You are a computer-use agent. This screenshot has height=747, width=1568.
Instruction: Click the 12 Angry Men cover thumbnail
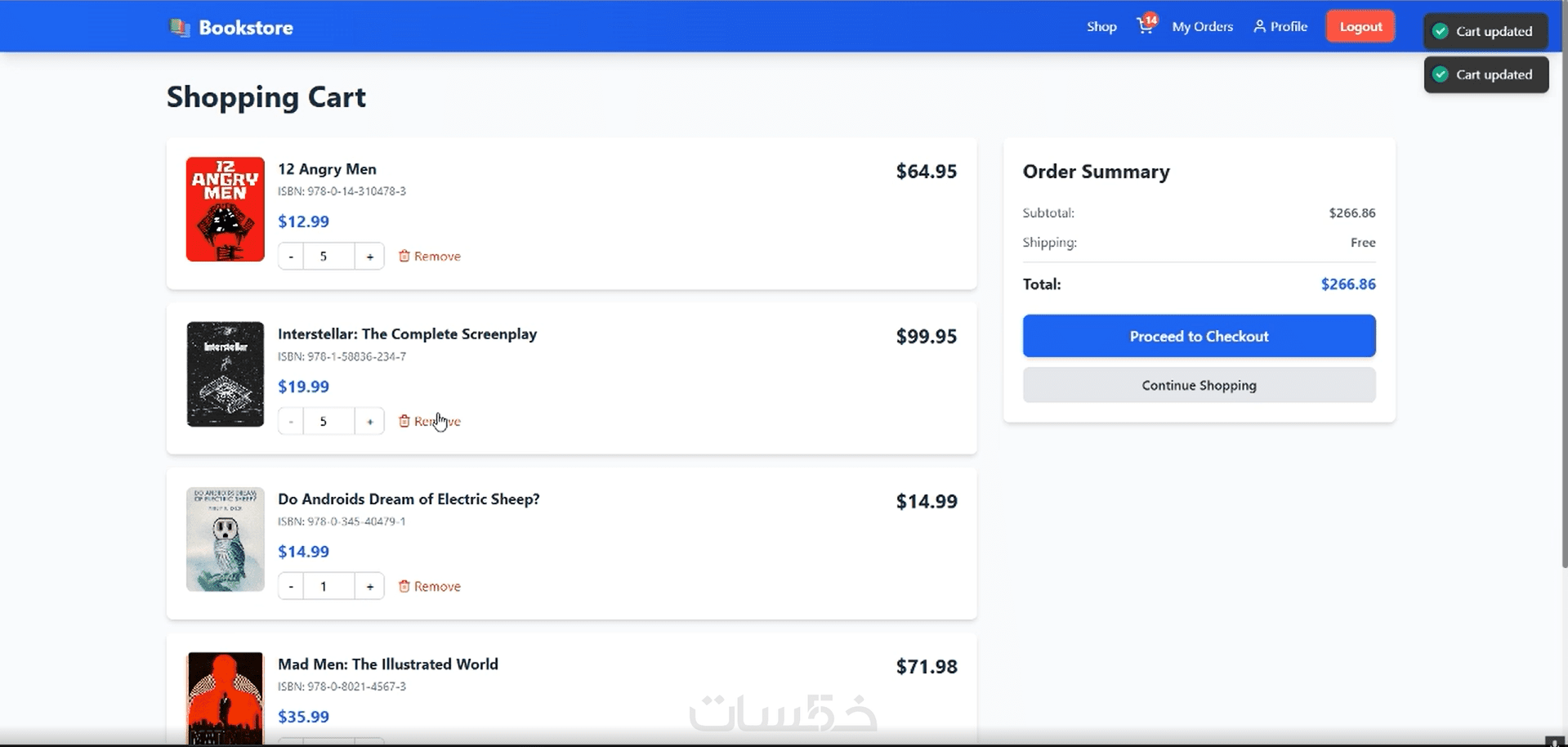point(226,209)
